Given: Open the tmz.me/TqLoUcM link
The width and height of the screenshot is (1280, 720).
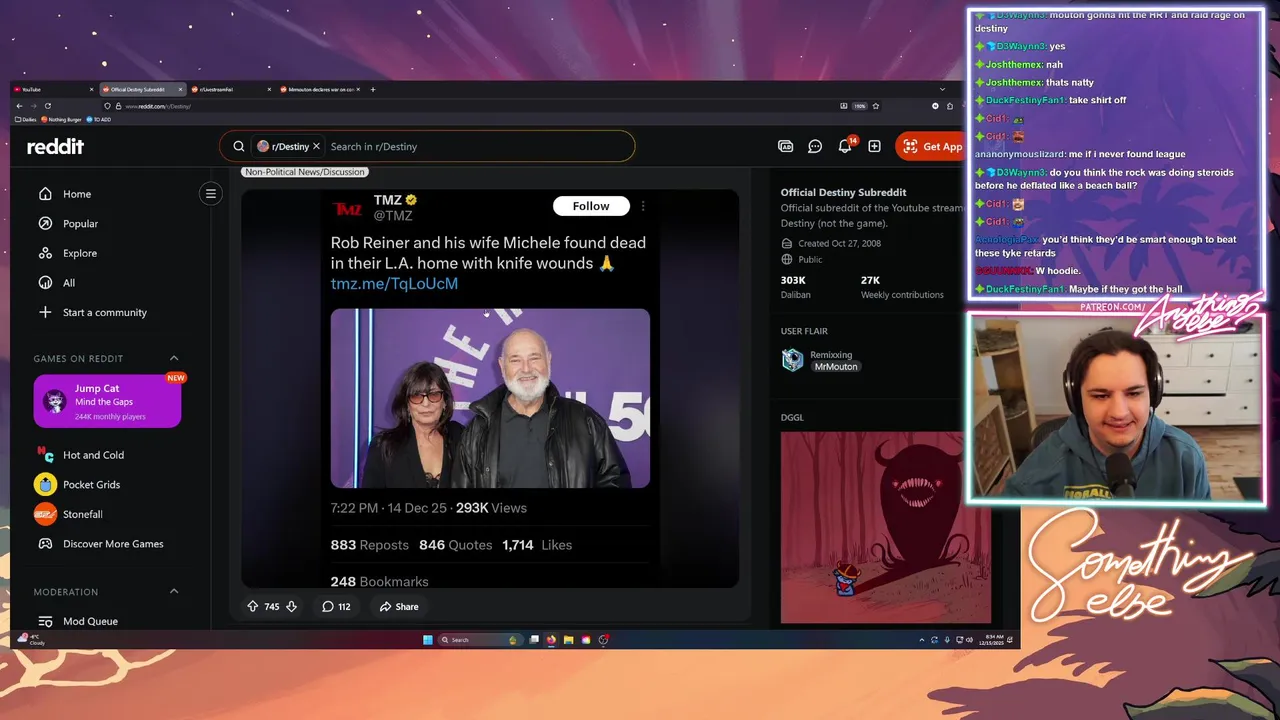Looking at the screenshot, I should click(x=394, y=284).
